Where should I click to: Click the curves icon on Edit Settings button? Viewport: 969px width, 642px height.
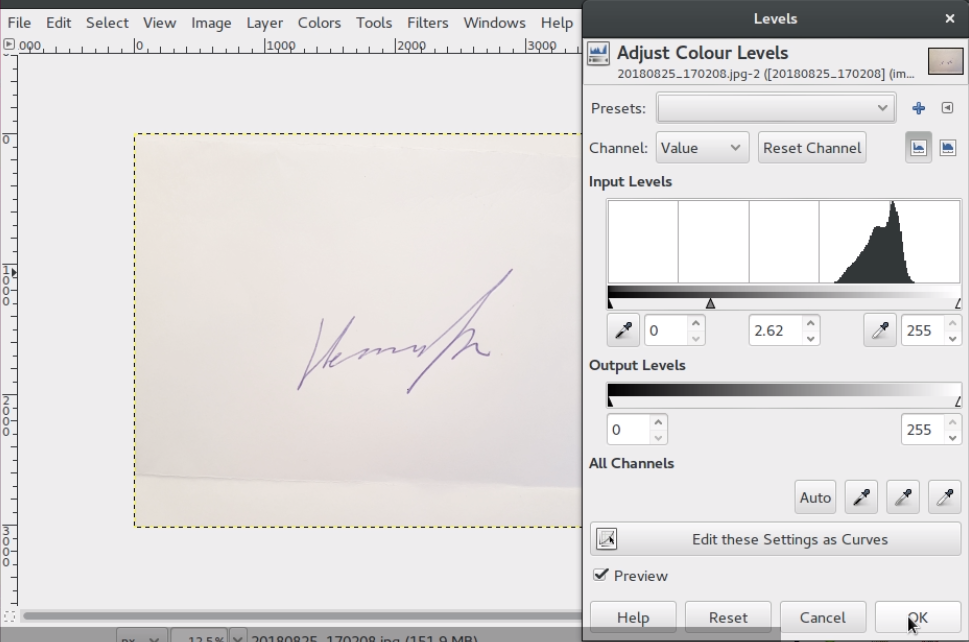(607, 539)
